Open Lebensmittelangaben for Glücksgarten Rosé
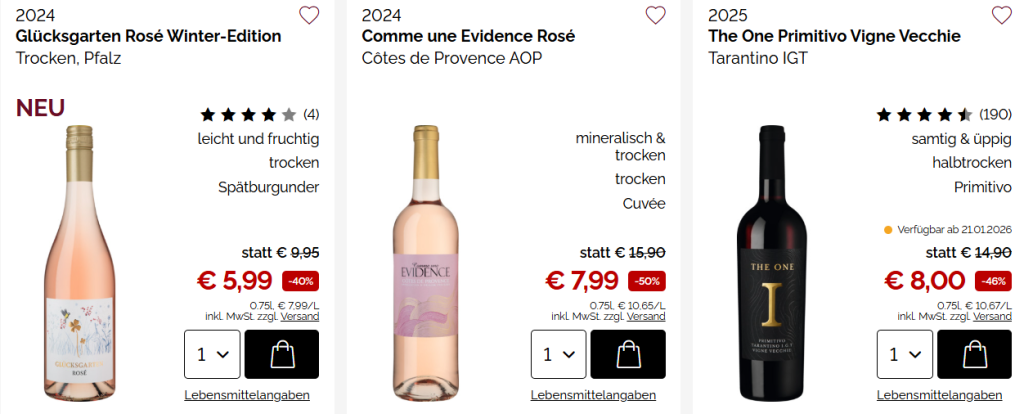The image size is (1024, 414). click(247, 394)
